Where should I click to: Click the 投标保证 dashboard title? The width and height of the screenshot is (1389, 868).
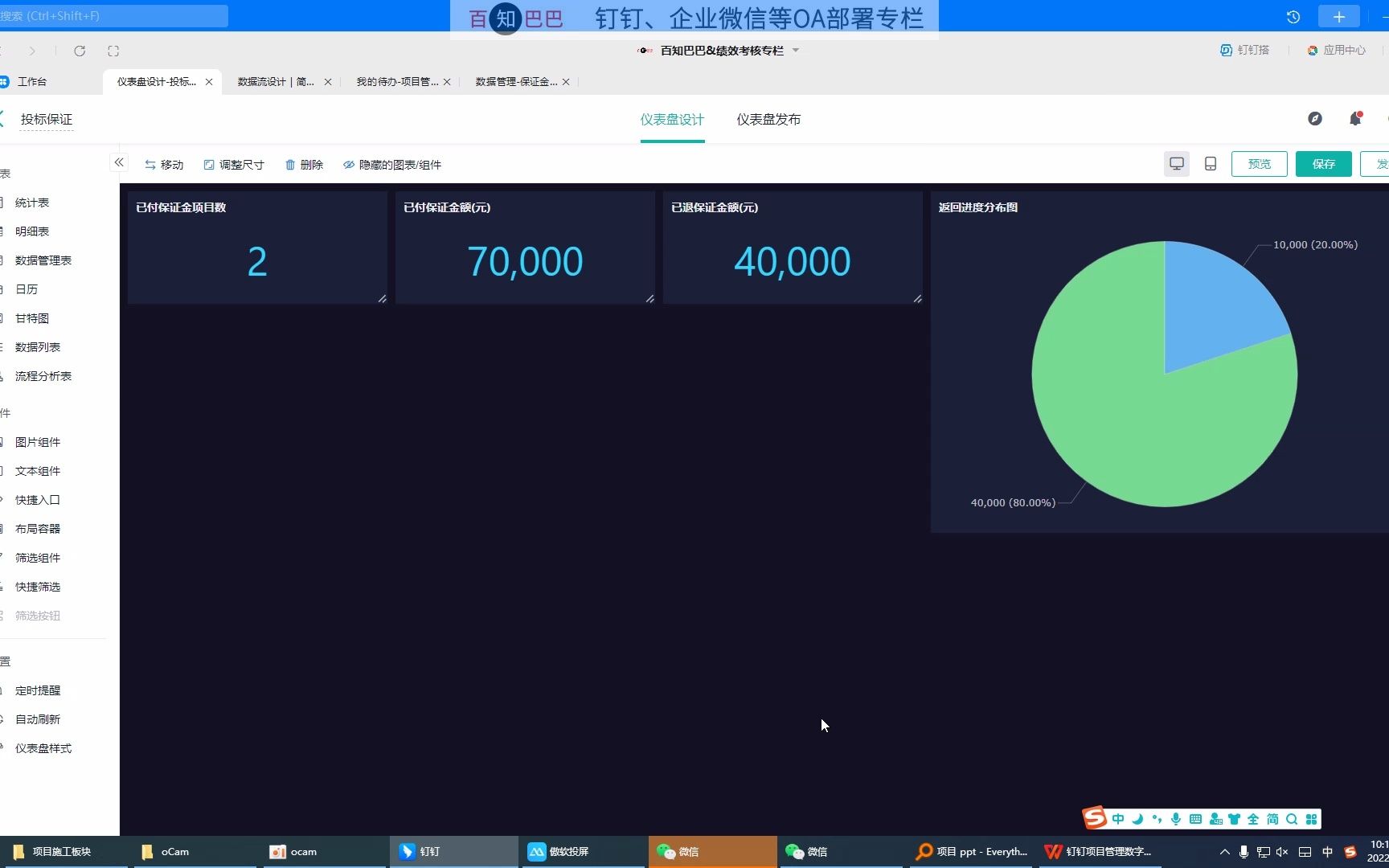click(47, 120)
